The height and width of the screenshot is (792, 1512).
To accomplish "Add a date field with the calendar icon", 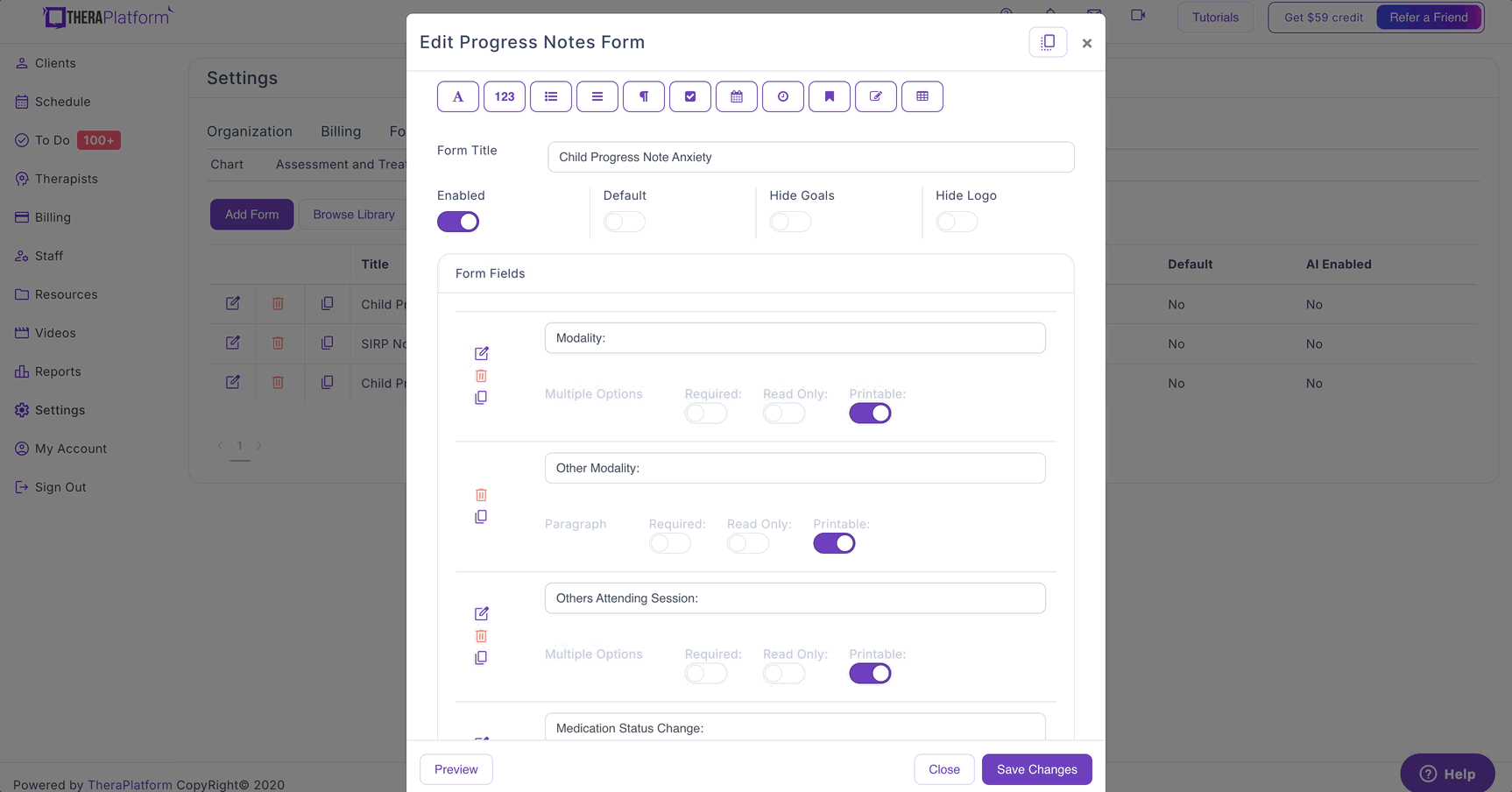I will pyautogui.click(x=737, y=96).
